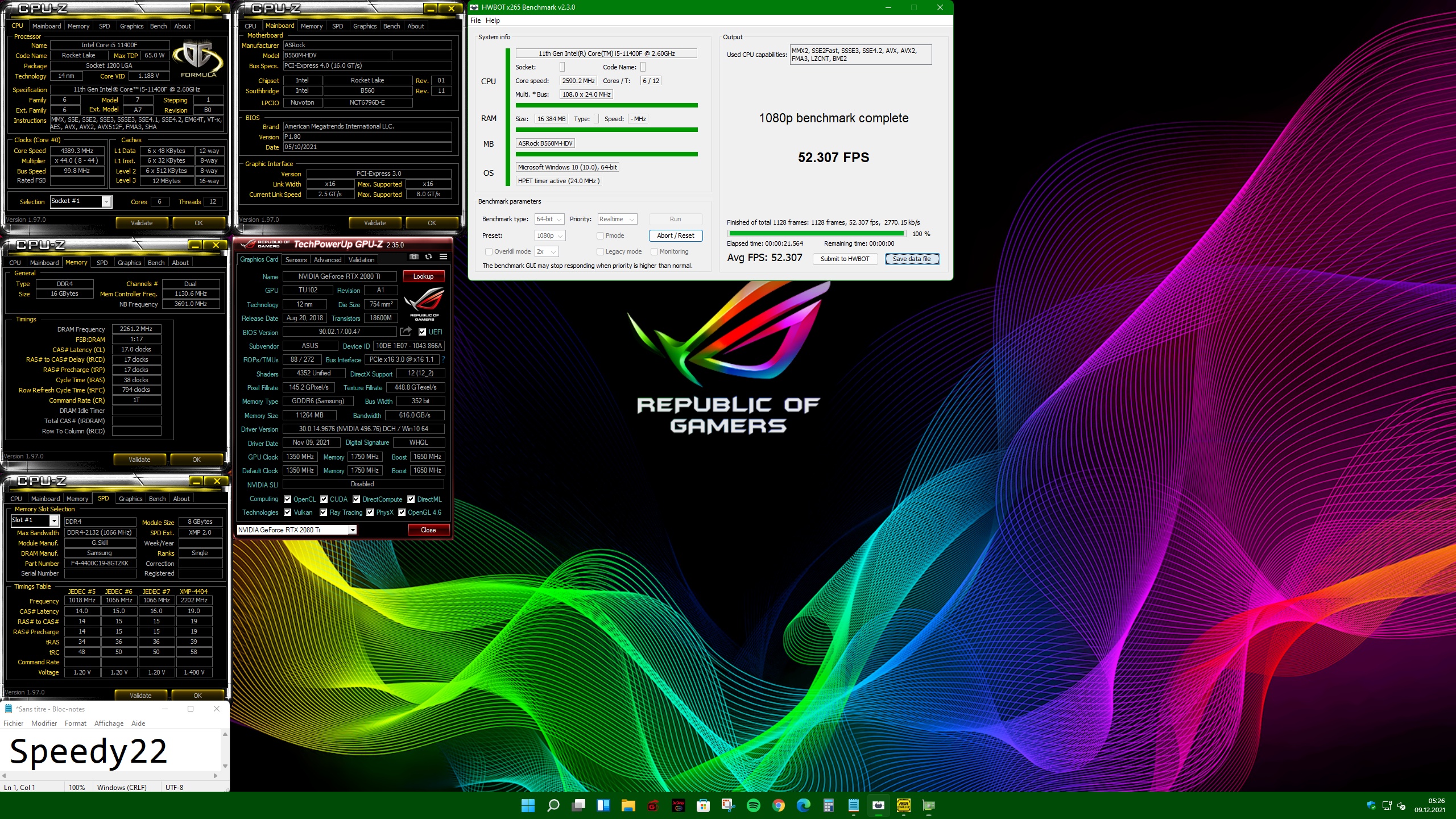1456x819 pixels.
Task: Click Submit to HWBOT button
Action: (845, 259)
